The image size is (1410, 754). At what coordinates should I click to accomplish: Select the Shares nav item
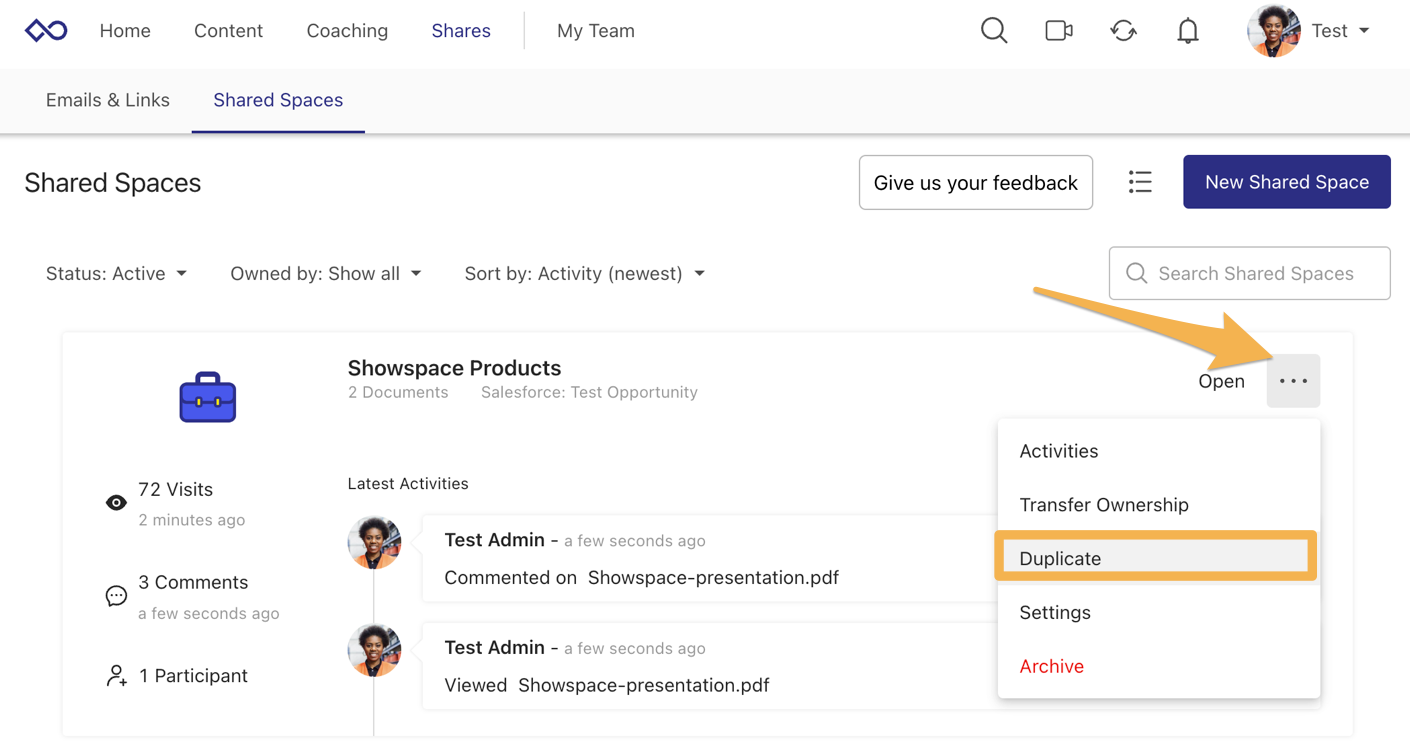tap(461, 31)
